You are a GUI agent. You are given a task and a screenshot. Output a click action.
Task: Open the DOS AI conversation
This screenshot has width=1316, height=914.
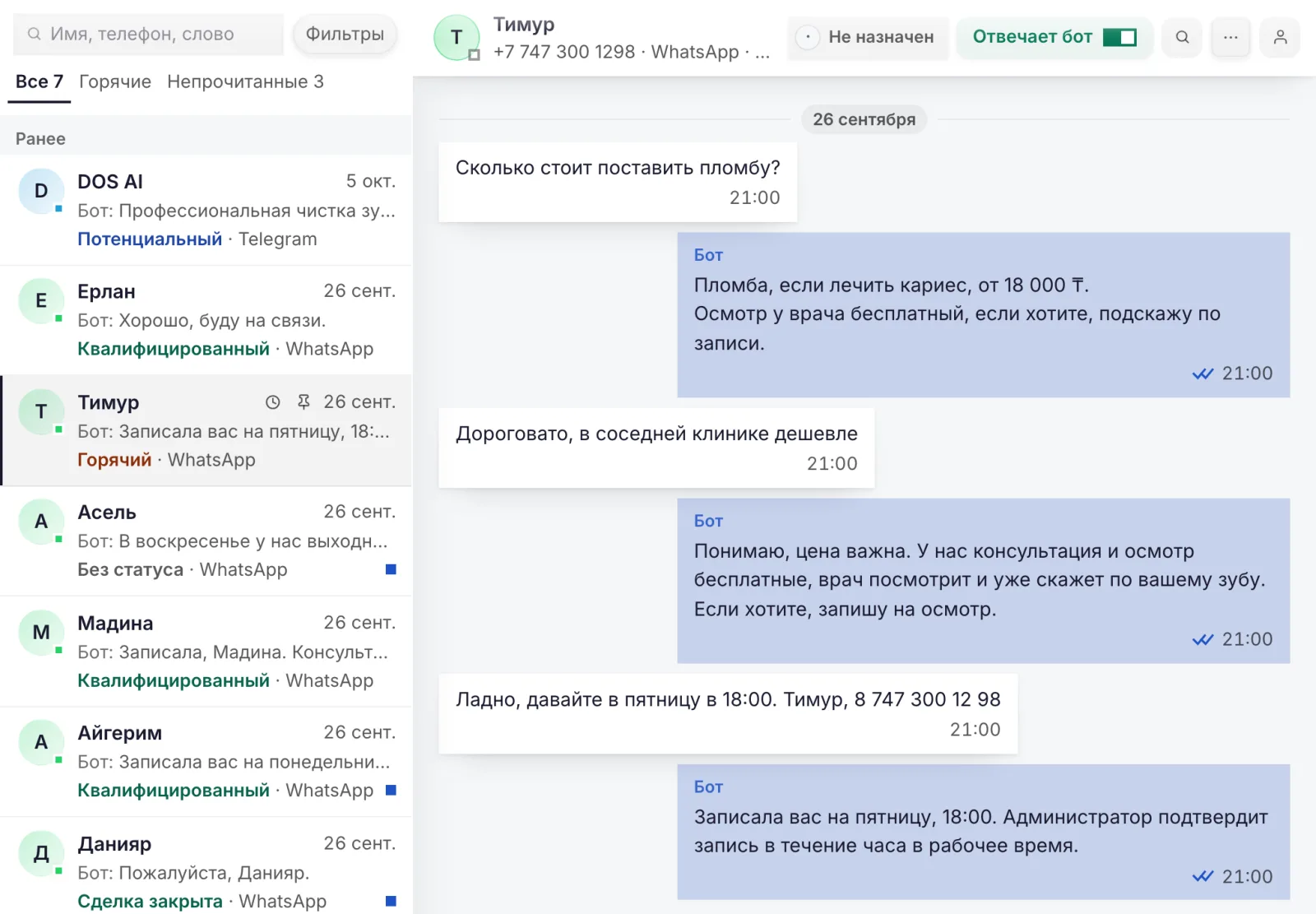tap(206, 210)
